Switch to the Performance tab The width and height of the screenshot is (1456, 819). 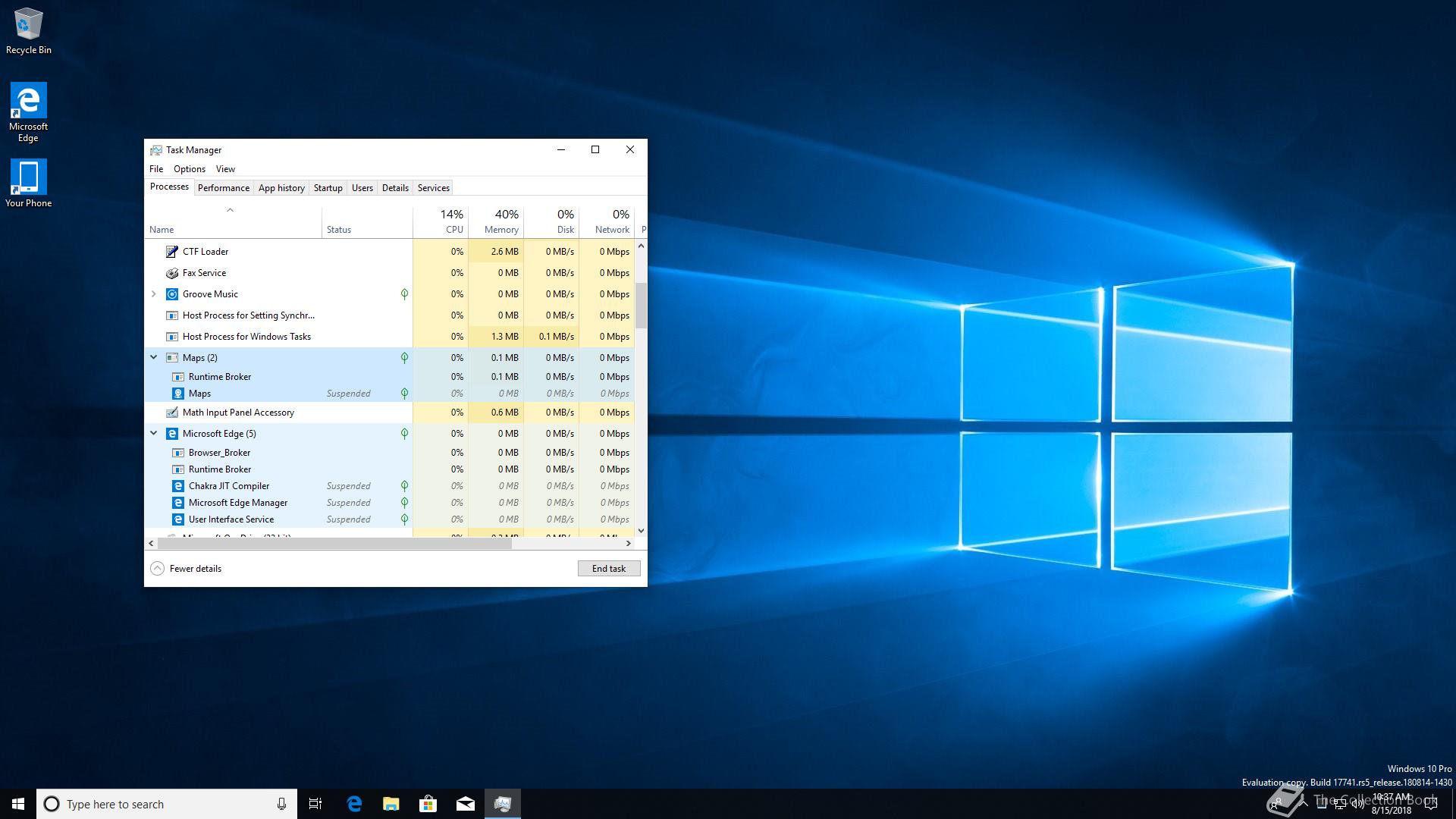point(224,188)
